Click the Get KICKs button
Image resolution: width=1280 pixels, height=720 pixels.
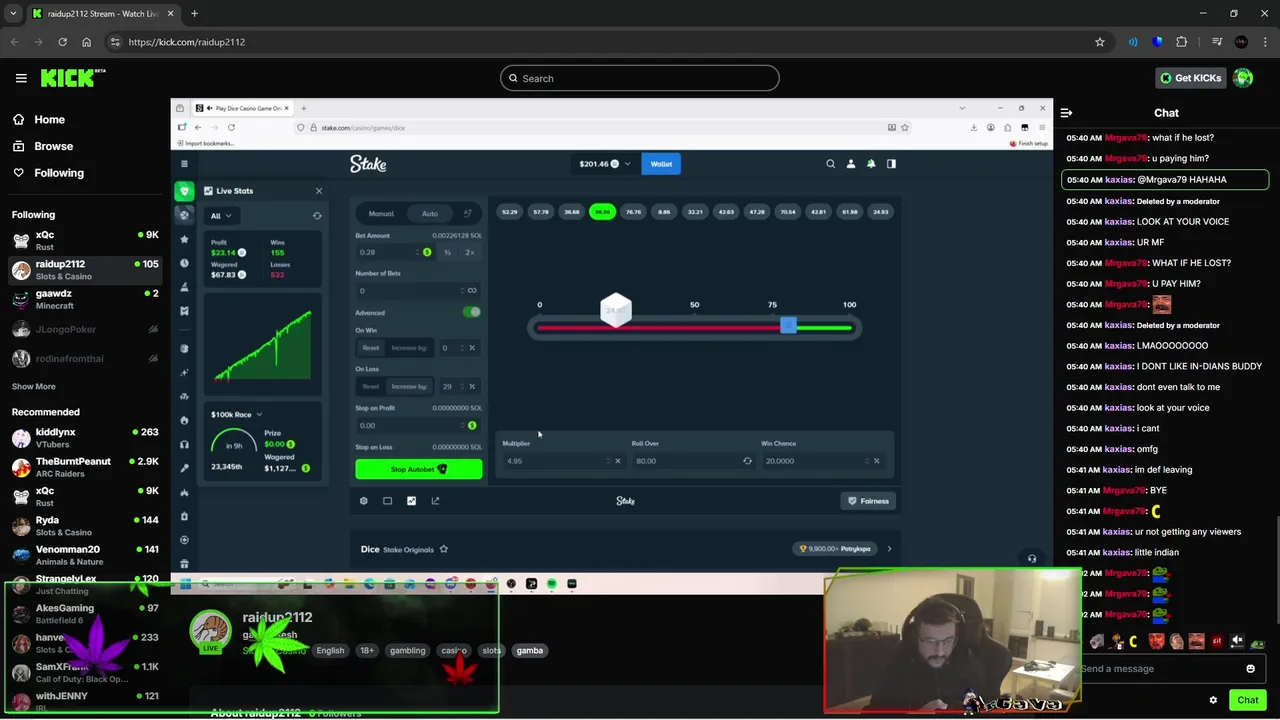click(x=1190, y=78)
